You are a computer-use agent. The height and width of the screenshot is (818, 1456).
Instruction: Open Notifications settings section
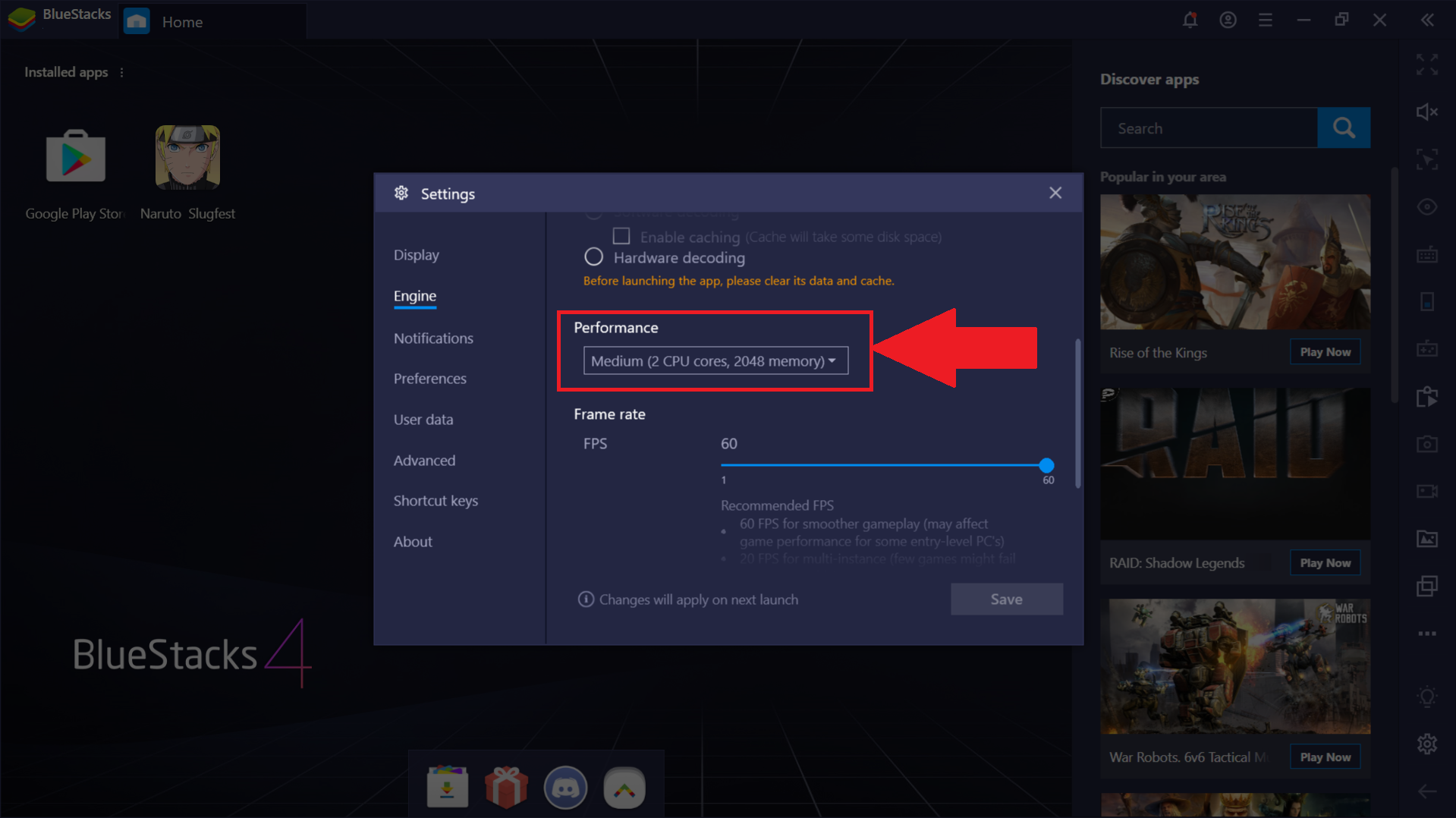pyautogui.click(x=433, y=338)
